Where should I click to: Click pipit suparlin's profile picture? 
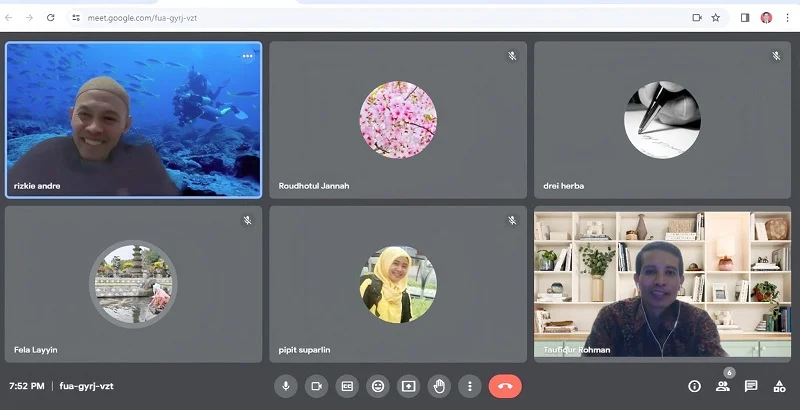[398, 284]
